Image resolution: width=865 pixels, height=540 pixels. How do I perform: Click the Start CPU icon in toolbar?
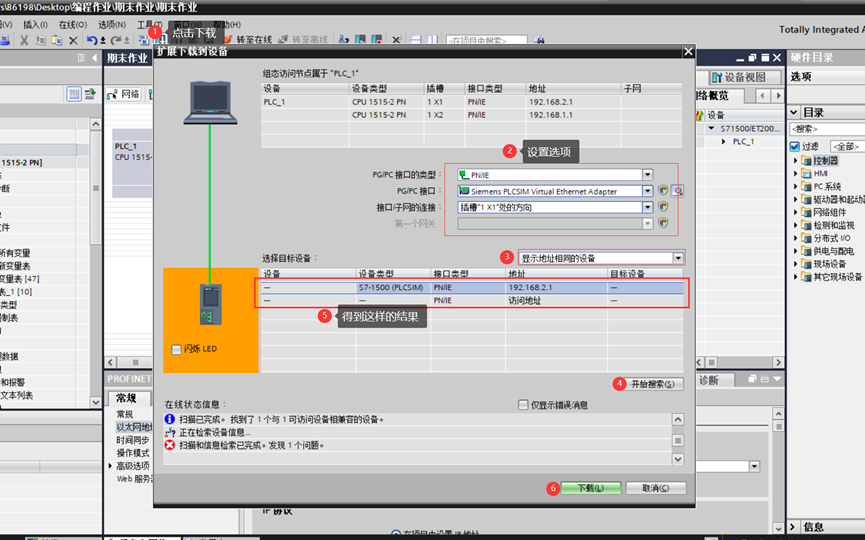[360, 40]
